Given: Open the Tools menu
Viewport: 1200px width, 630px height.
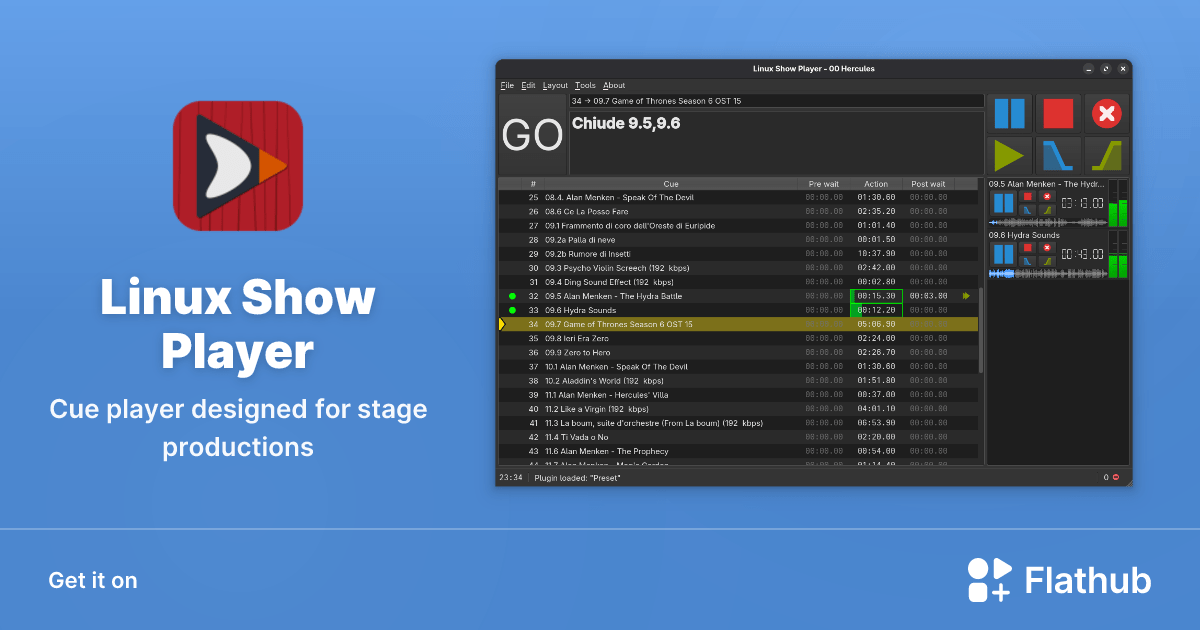Looking at the screenshot, I should coord(585,85).
